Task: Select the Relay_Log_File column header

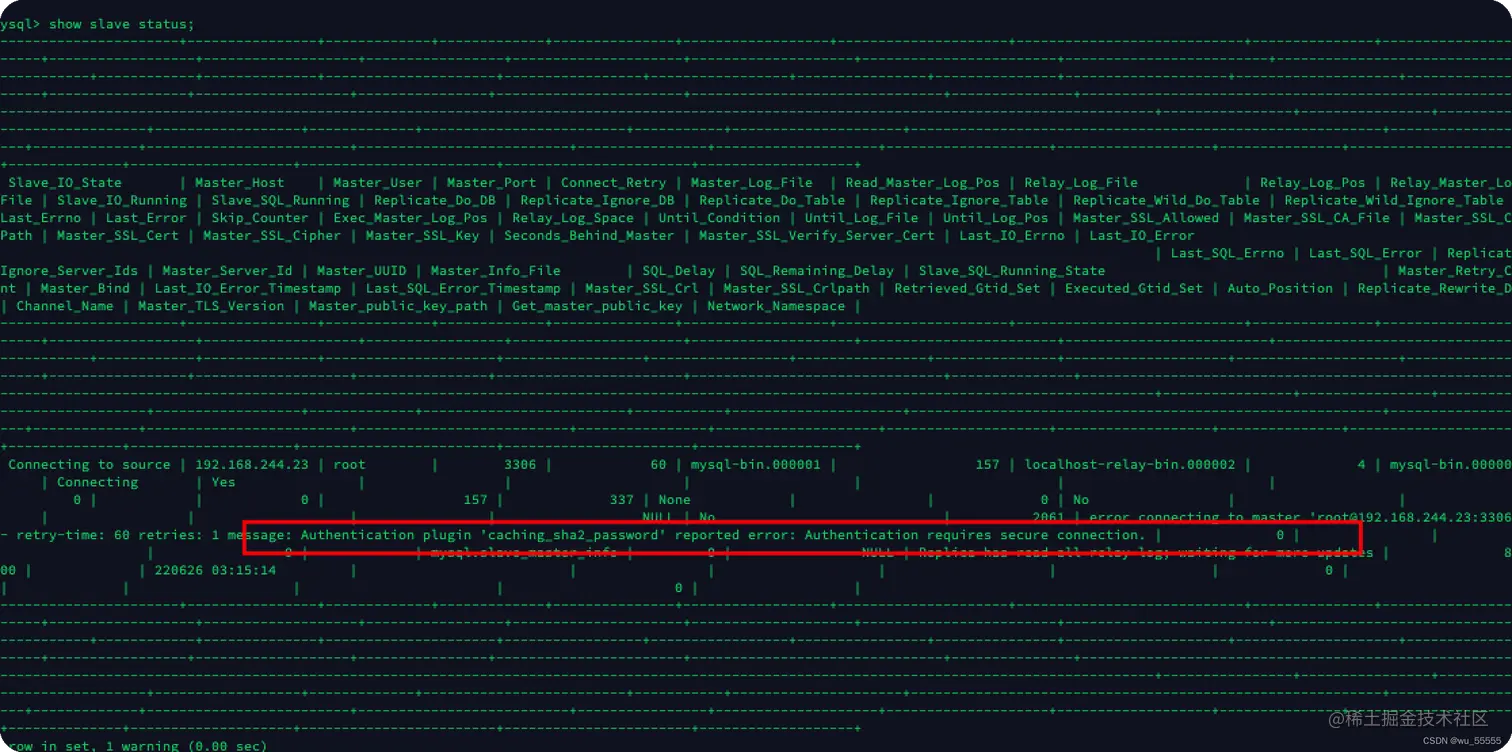Action: point(1081,183)
